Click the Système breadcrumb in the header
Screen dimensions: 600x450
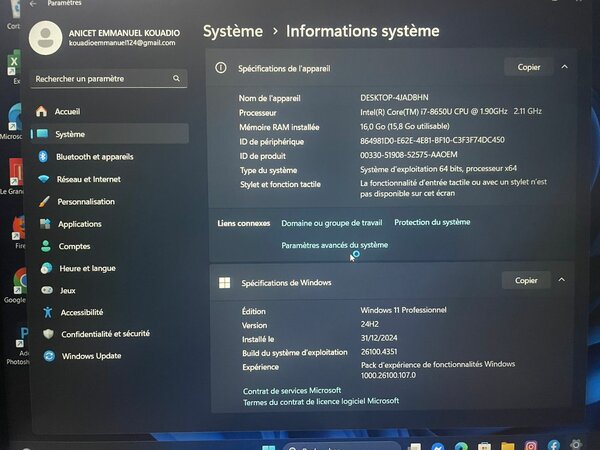point(233,31)
